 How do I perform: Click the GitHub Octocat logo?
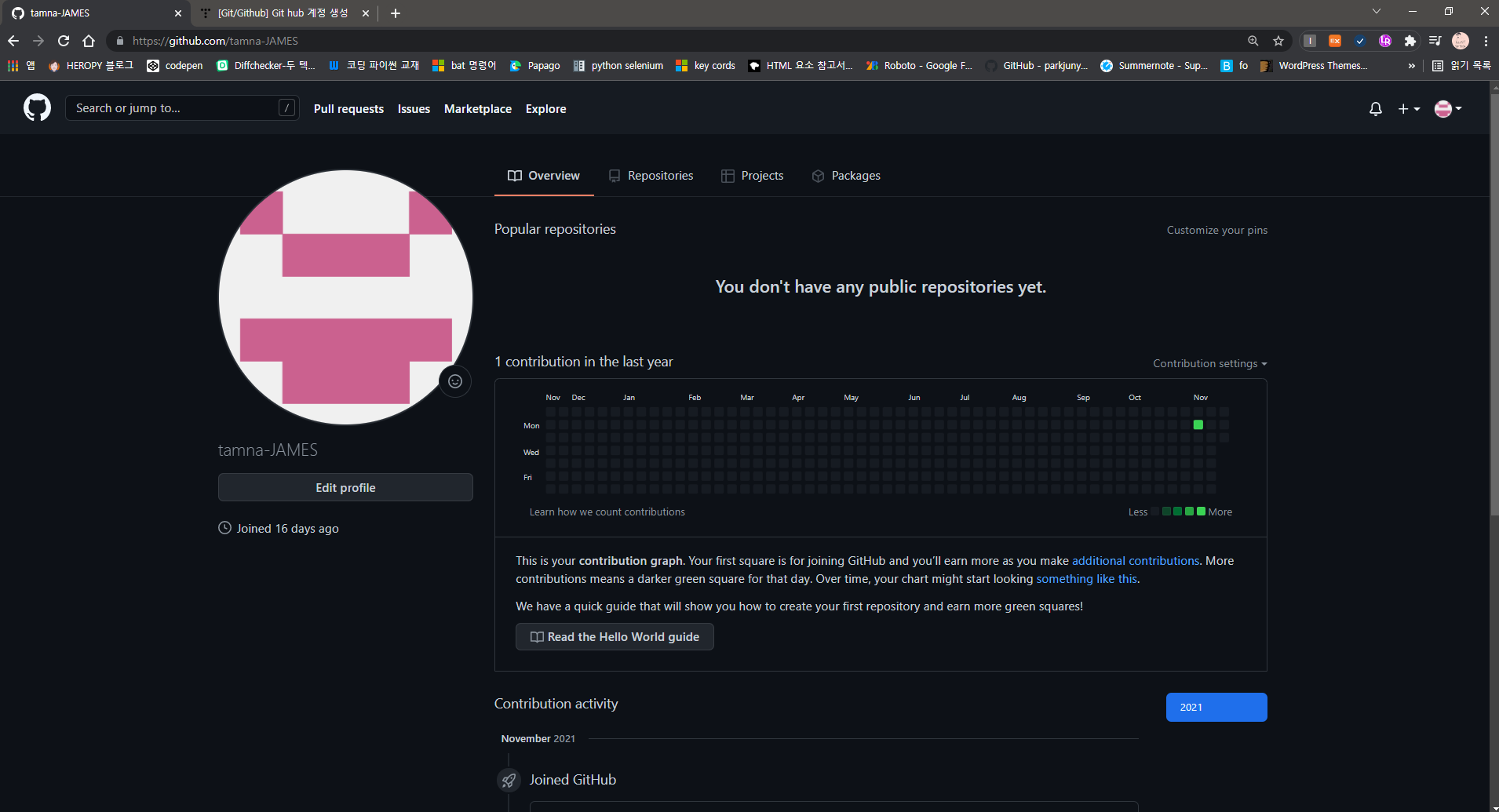coord(37,107)
